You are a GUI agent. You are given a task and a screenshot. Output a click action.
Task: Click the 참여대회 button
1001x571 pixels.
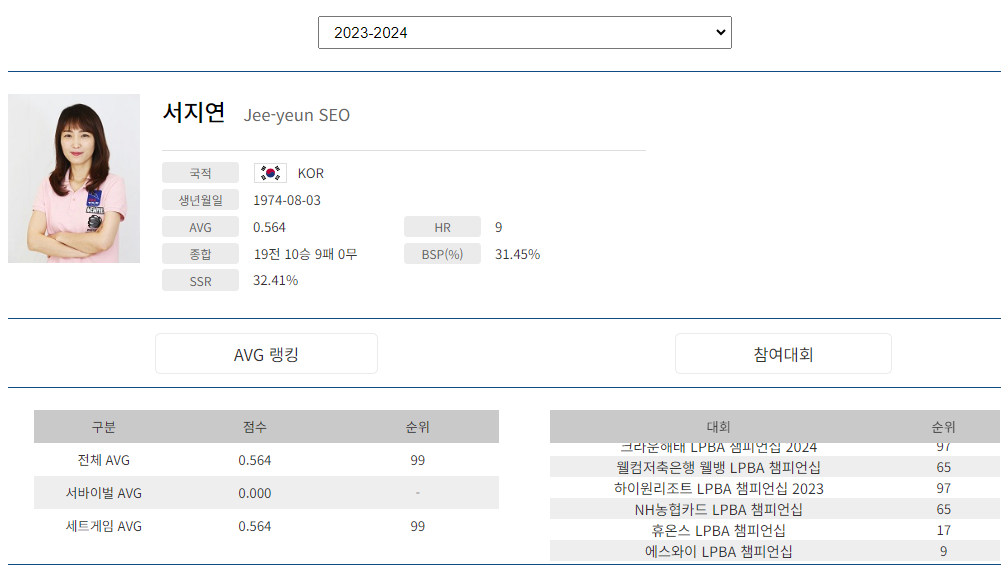tap(783, 354)
